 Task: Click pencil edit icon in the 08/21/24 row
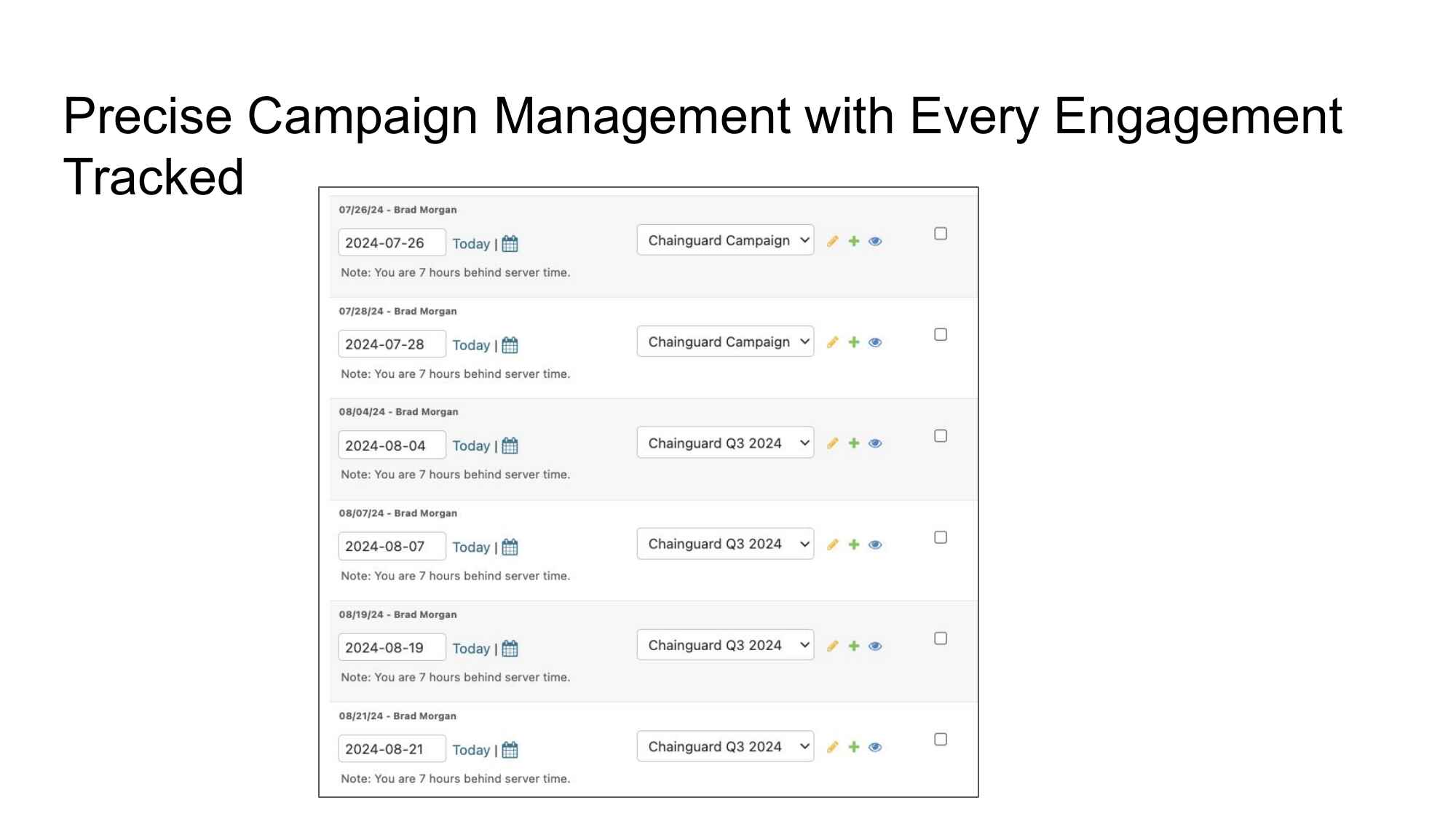coord(833,747)
